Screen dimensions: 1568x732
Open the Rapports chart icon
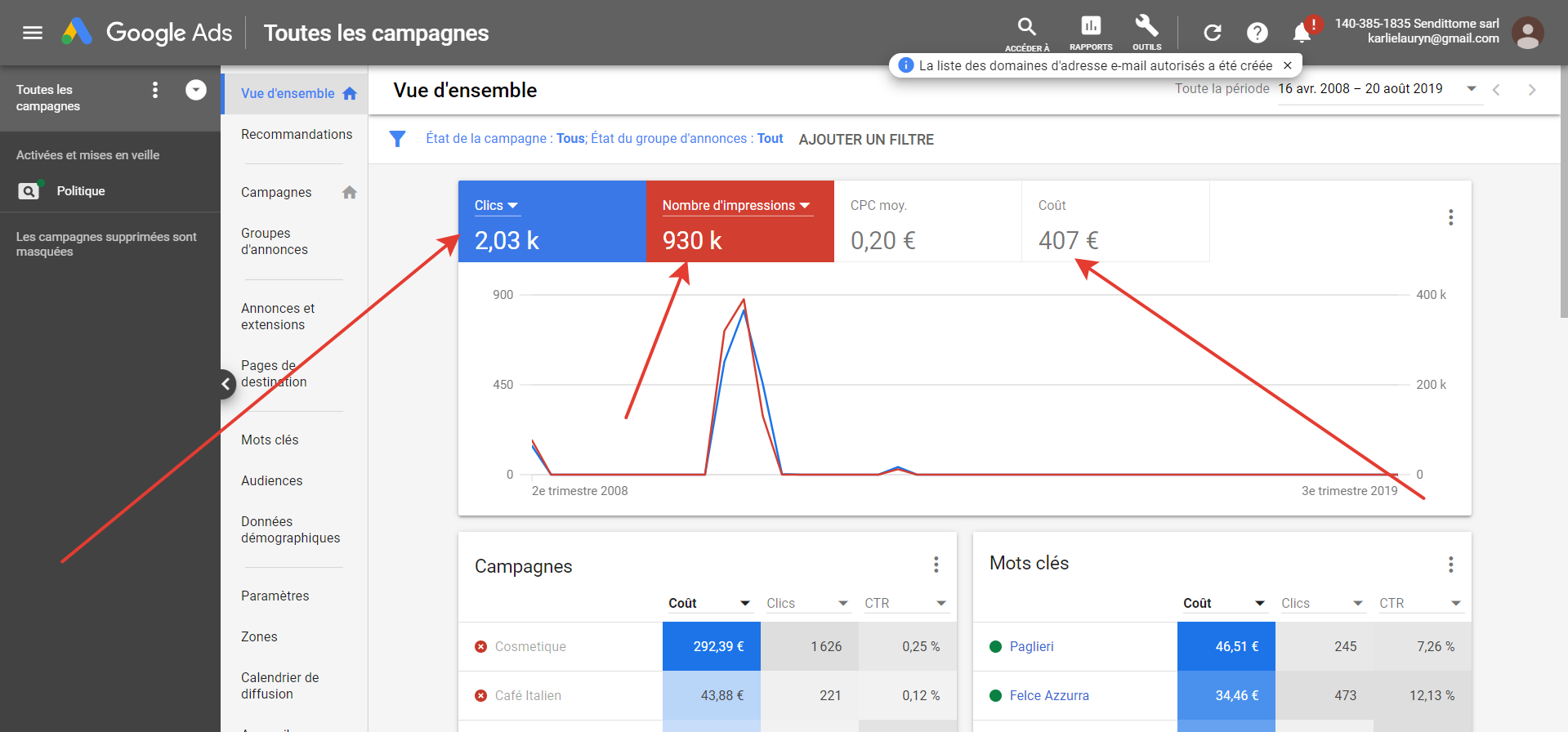(x=1091, y=26)
